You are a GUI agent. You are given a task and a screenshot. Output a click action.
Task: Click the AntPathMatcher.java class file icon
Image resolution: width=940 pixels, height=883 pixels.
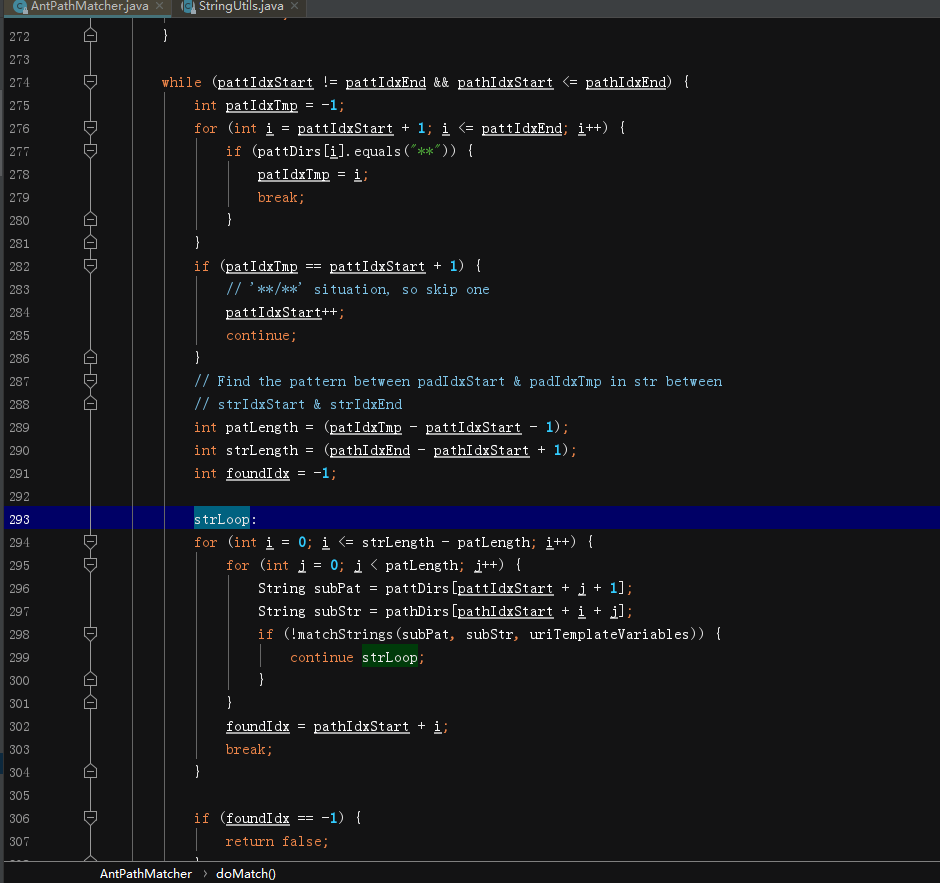20,7
